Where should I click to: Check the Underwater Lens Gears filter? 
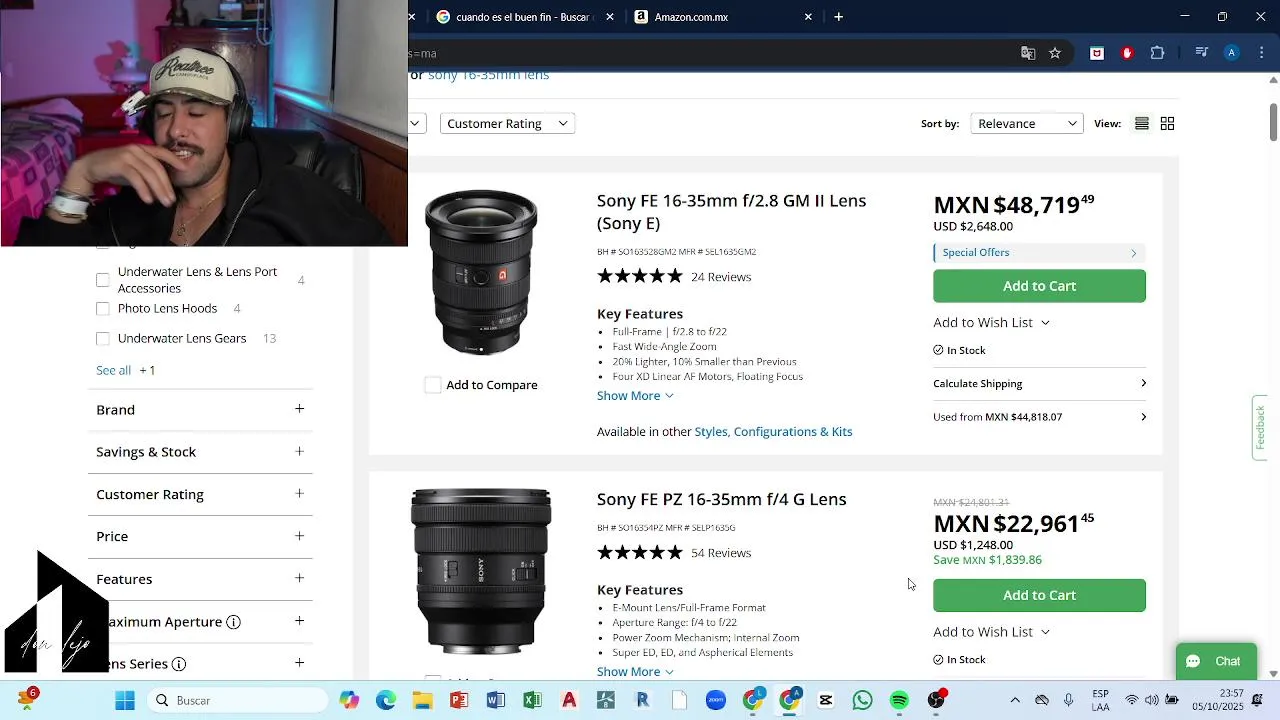(x=103, y=338)
